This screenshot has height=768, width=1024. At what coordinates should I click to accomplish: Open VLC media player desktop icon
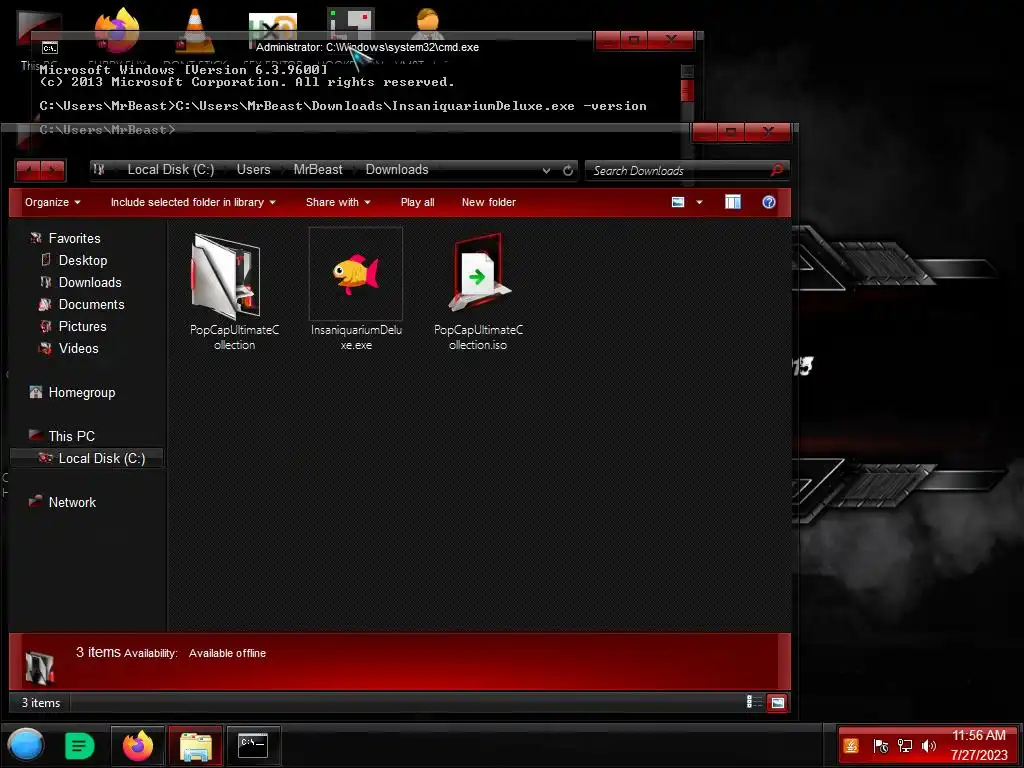coord(195,30)
